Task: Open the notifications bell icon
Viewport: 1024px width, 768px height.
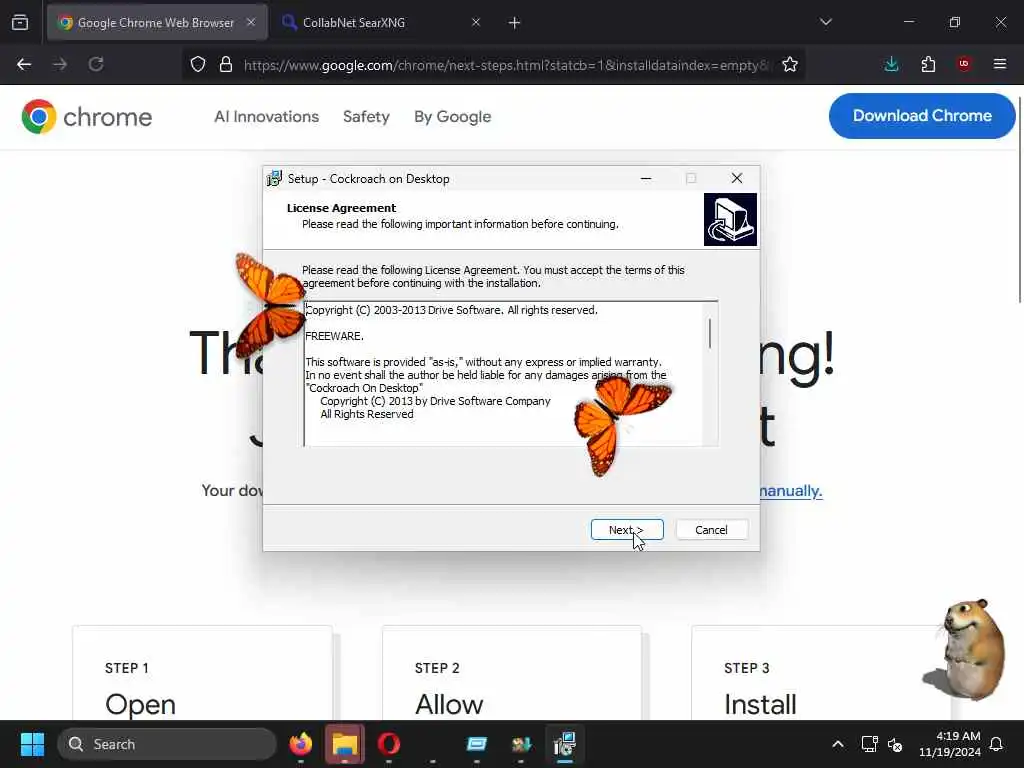Action: [x=996, y=744]
